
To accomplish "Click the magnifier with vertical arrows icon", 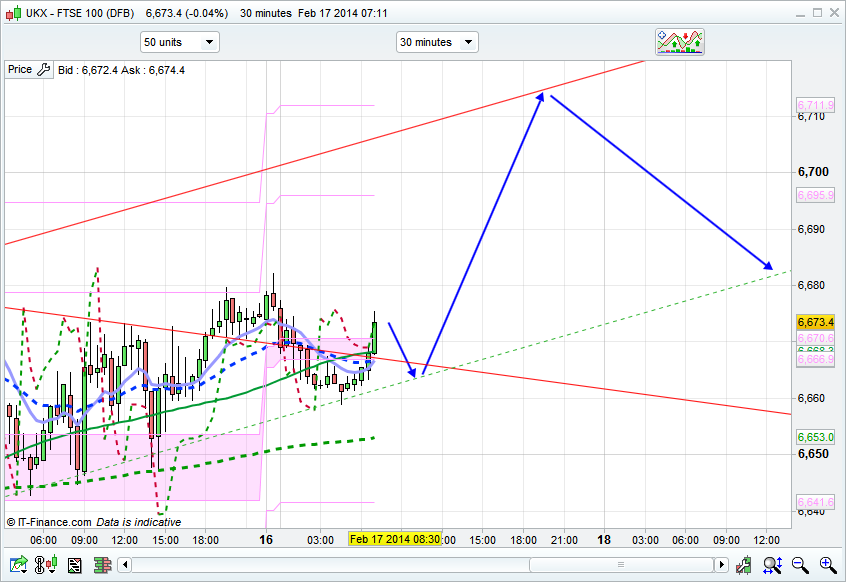I will point(772,566).
